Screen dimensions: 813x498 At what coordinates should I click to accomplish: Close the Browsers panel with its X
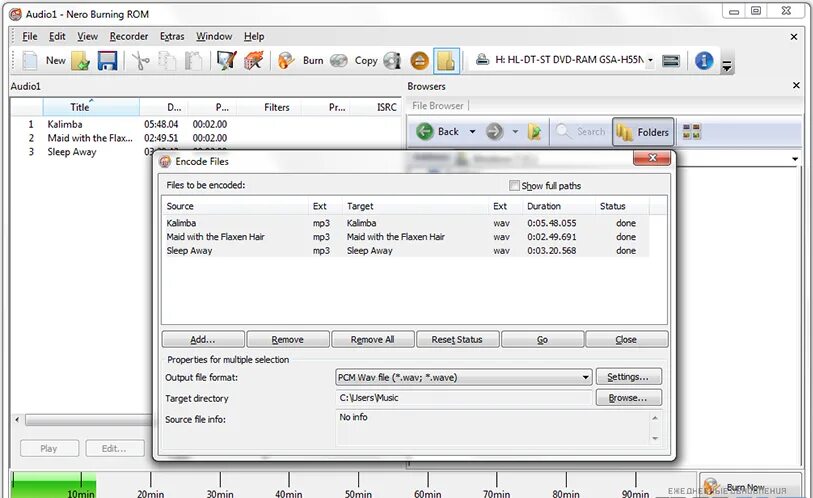(796, 85)
